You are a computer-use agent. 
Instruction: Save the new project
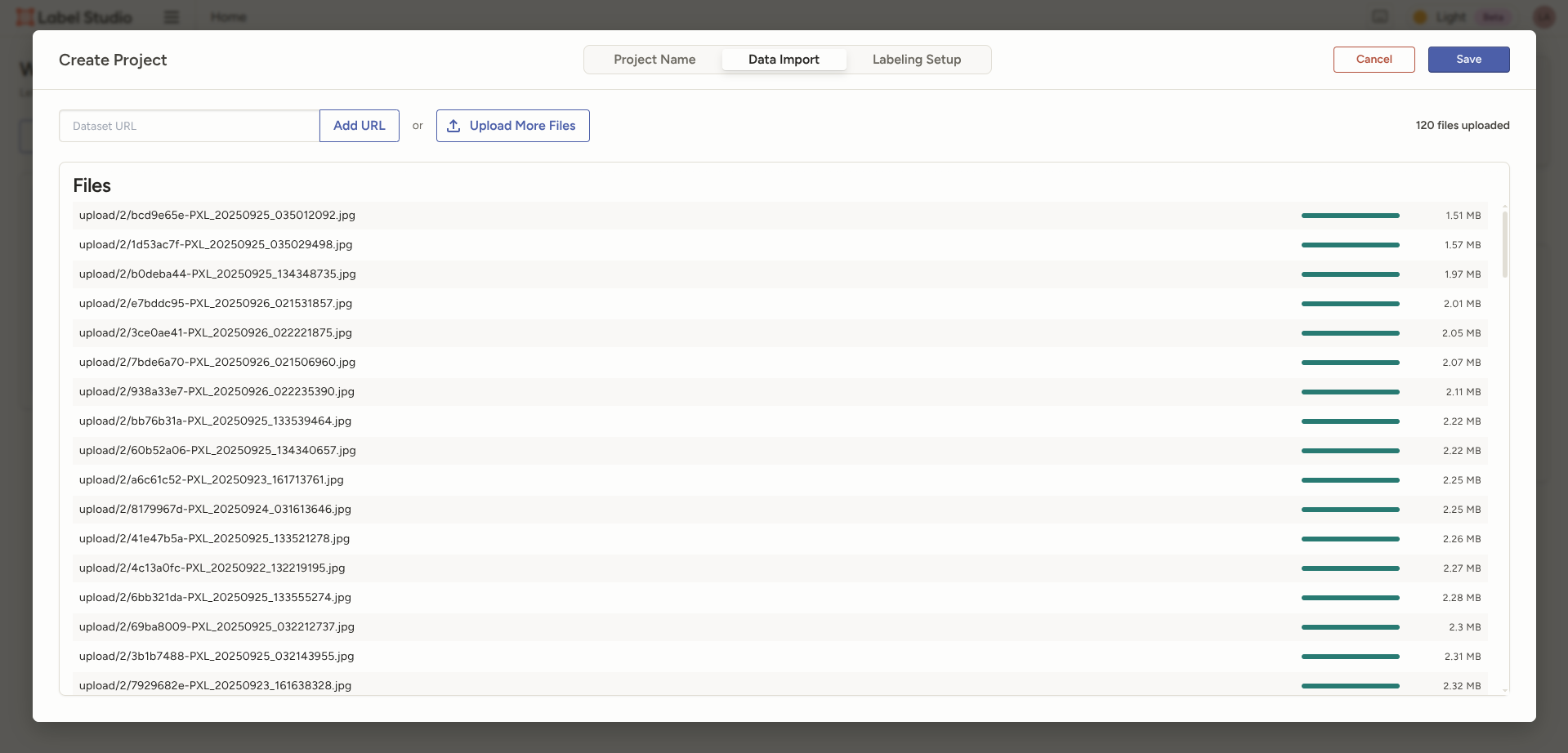pos(1468,59)
